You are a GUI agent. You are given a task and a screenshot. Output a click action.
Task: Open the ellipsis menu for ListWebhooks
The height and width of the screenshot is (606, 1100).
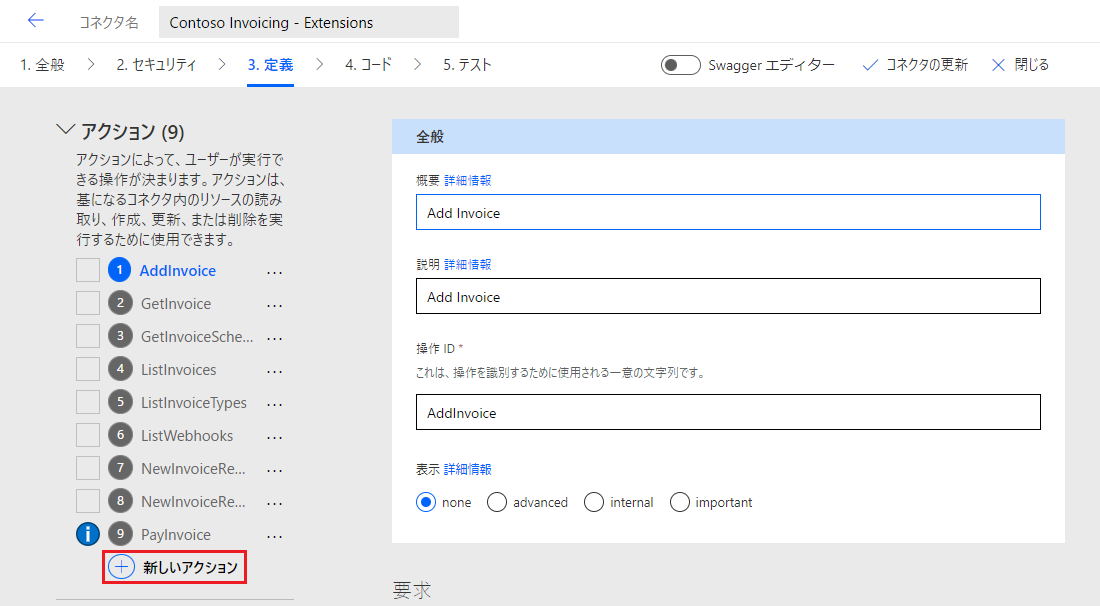pyautogui.click(x=274, y=436)
